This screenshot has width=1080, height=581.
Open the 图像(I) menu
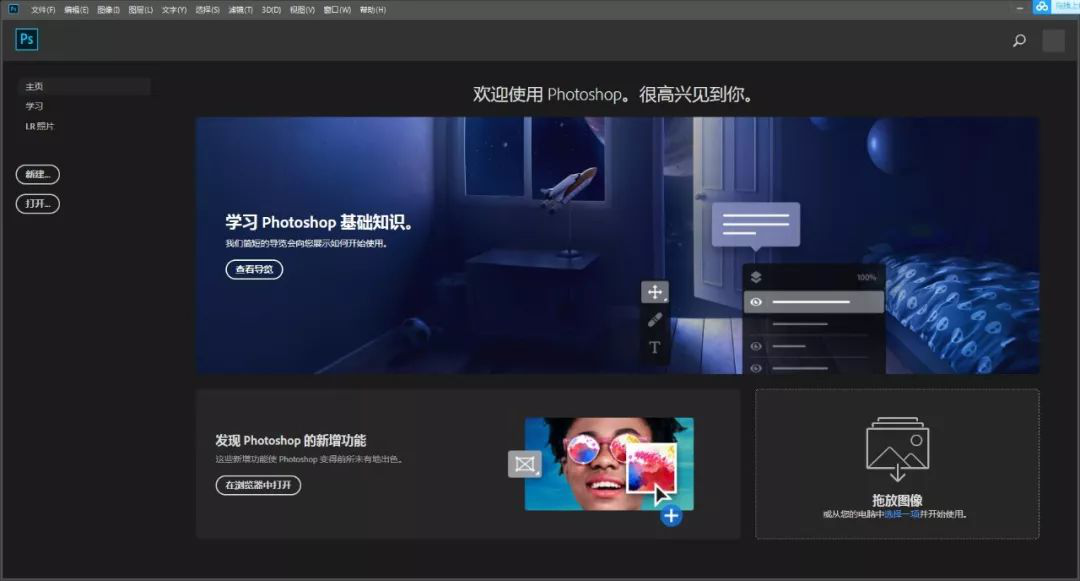108,10
